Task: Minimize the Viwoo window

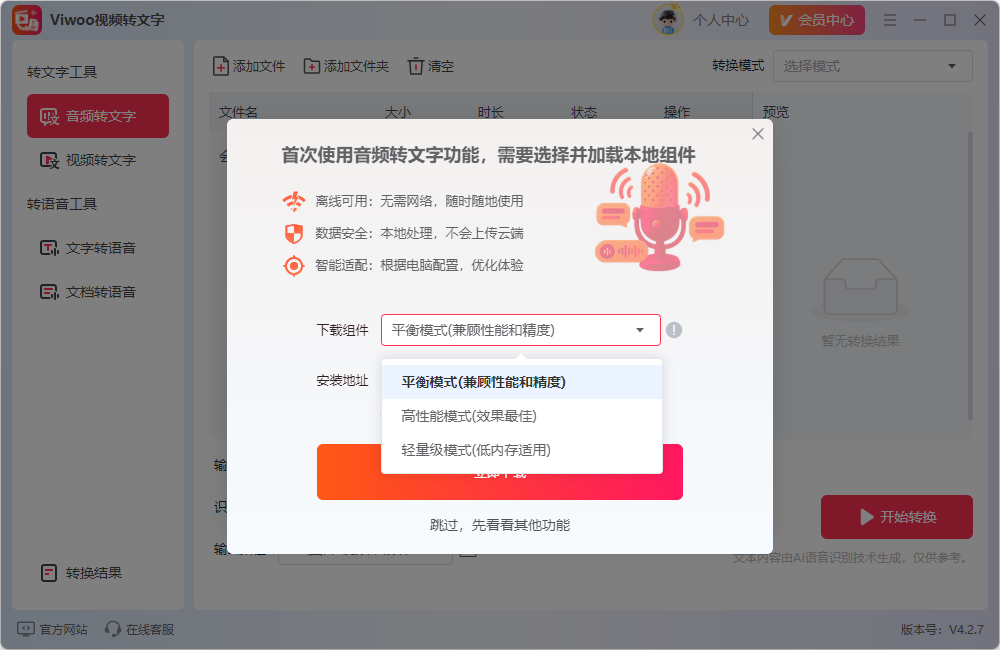Action: 920,20
